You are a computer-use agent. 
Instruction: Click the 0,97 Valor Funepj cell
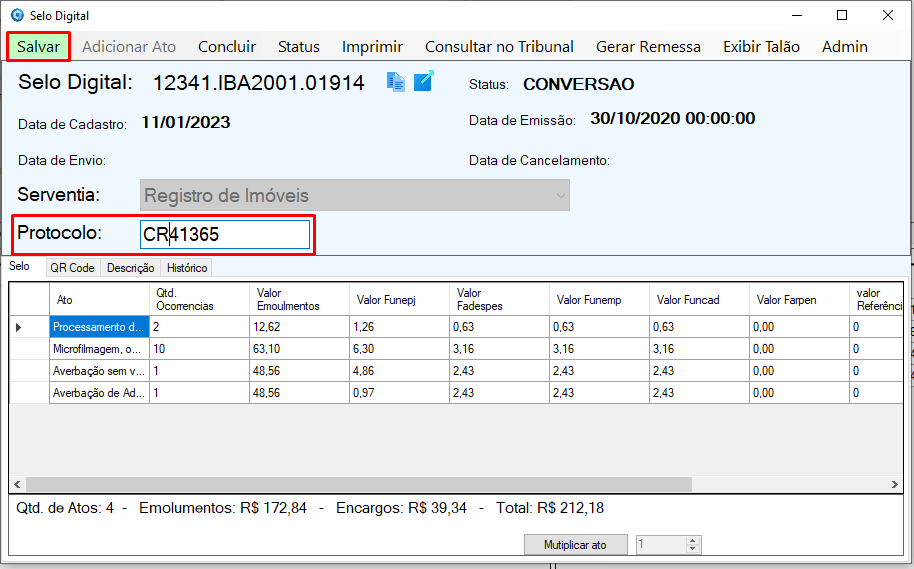point(399,393)
